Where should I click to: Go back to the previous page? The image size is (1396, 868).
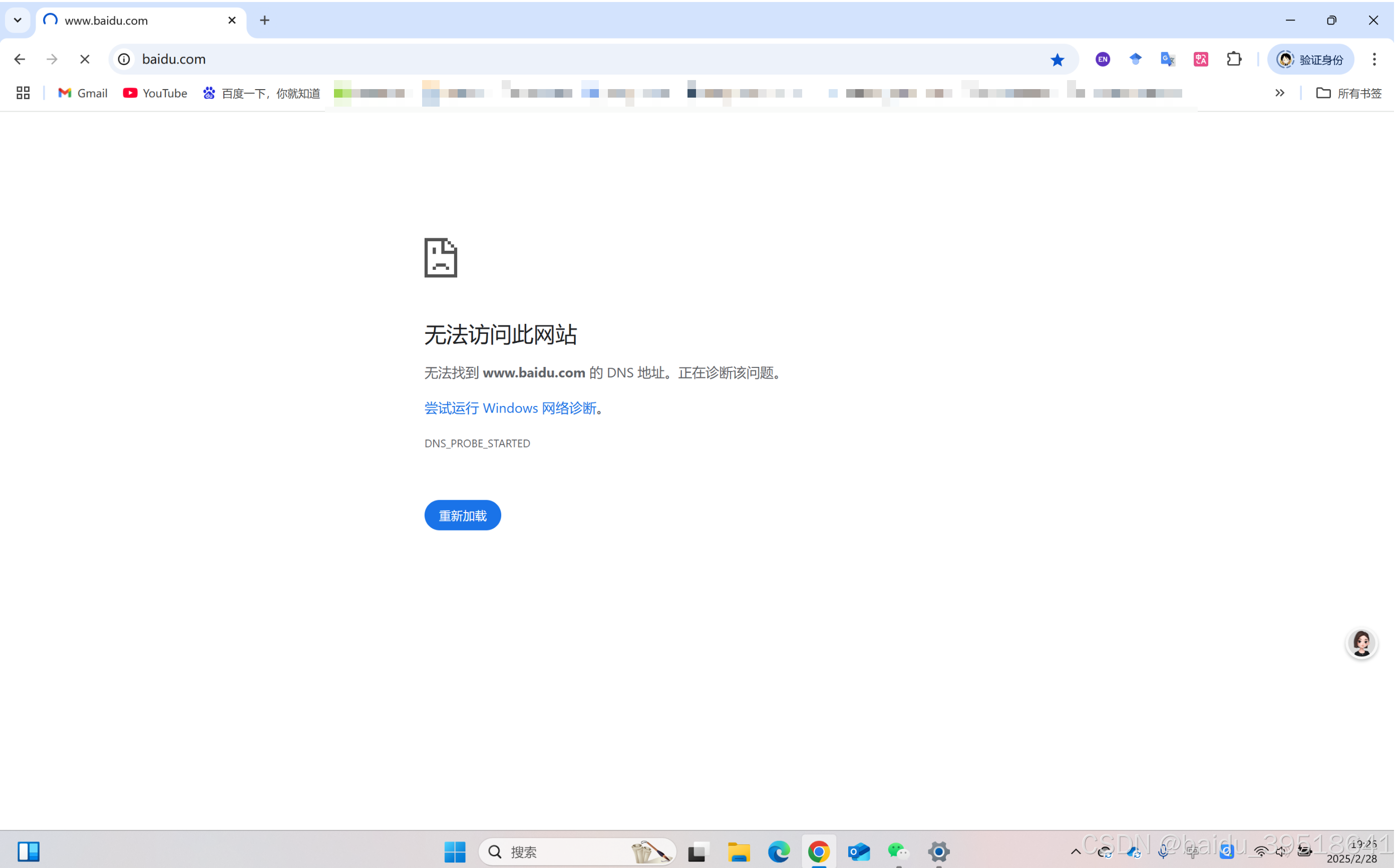(x=20, y=59)
